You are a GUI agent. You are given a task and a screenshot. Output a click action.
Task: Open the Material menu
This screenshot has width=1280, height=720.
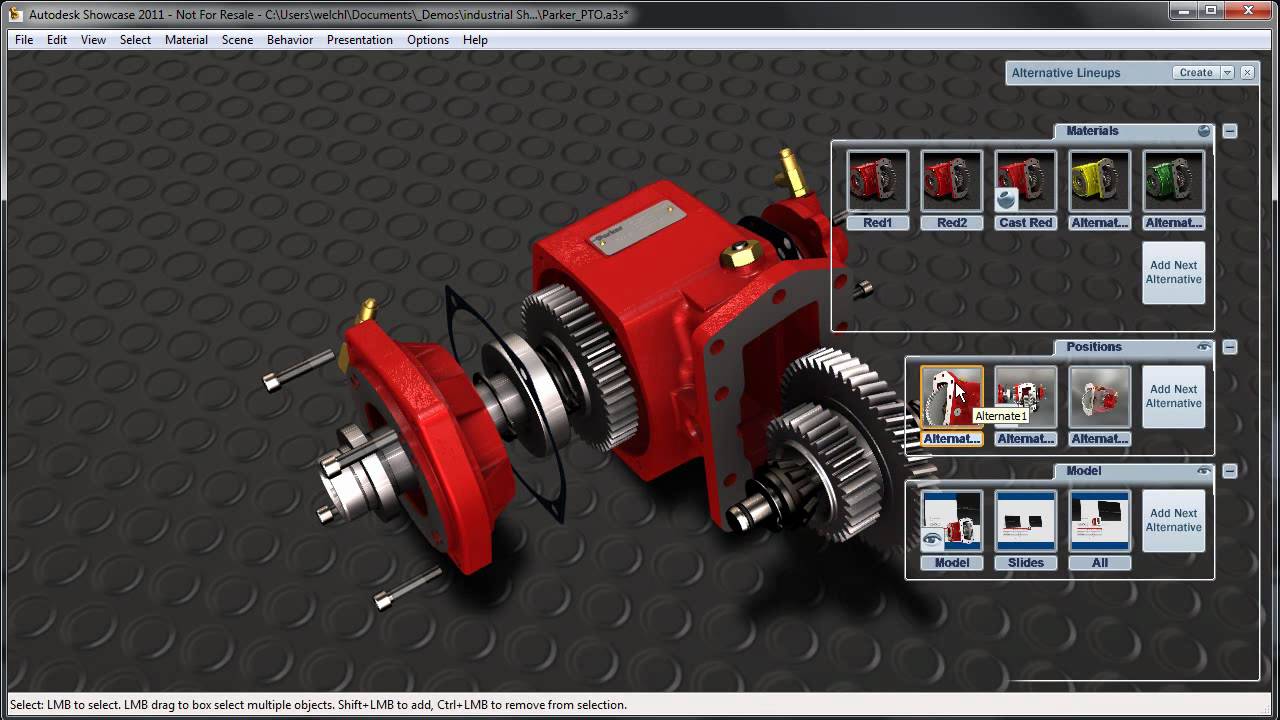(186, 40)
